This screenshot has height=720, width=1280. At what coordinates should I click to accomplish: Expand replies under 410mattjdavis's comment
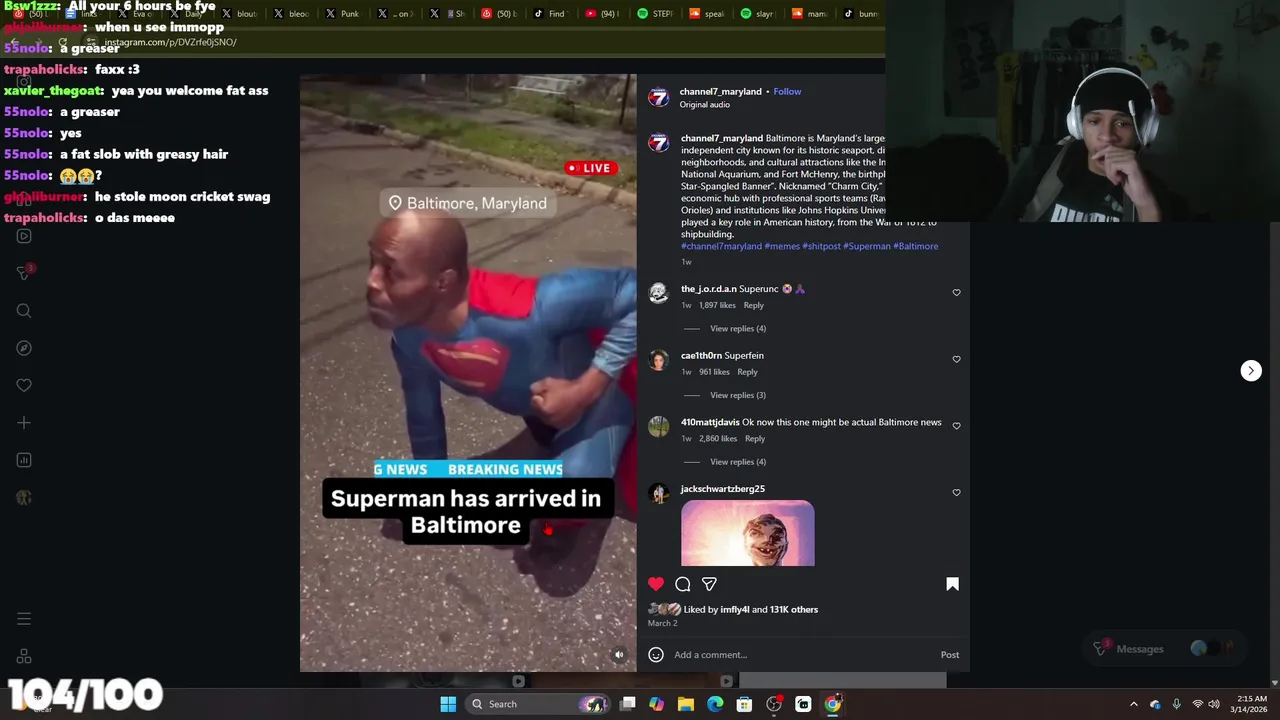click(738, 462)
